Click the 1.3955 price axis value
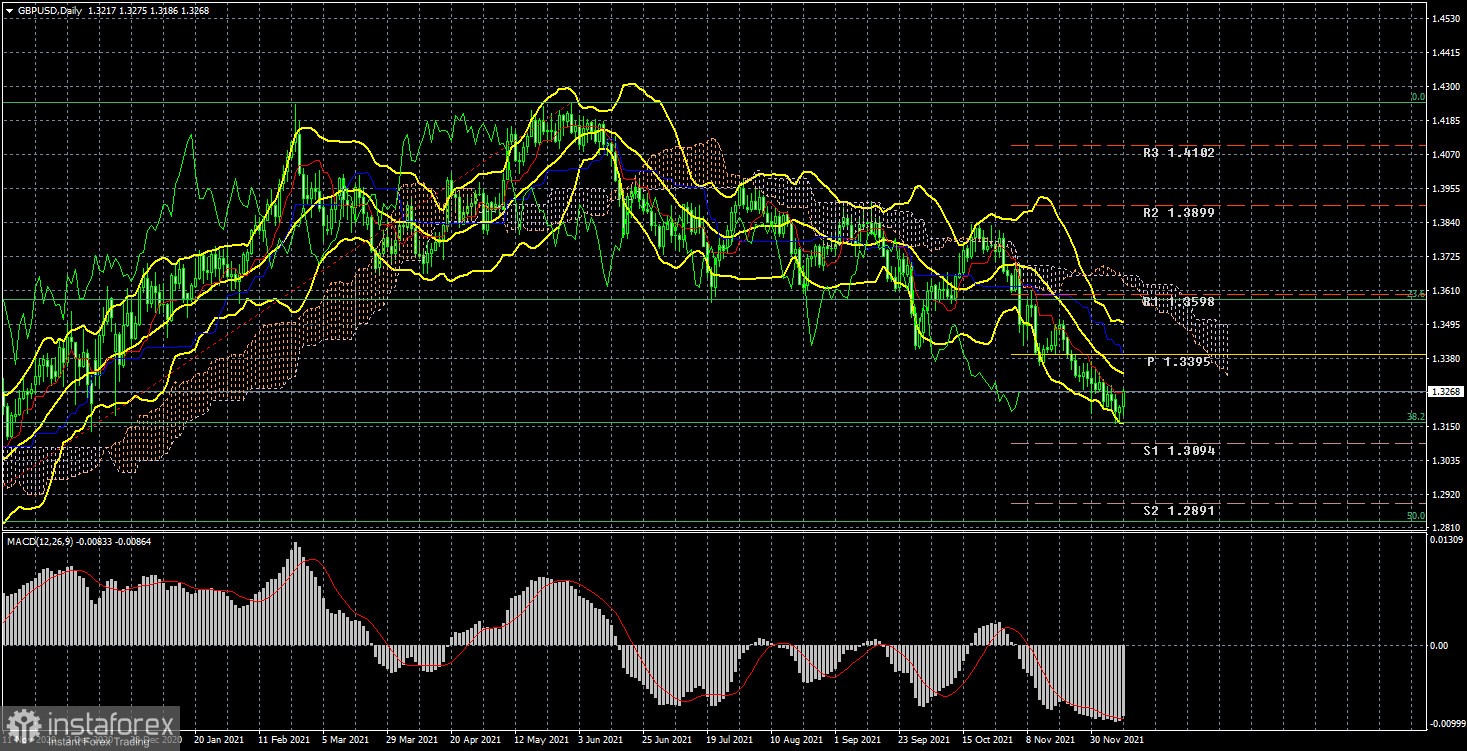Viewport: 1467px width, 751px height. pyautogui.click(x=1446, y=189)
